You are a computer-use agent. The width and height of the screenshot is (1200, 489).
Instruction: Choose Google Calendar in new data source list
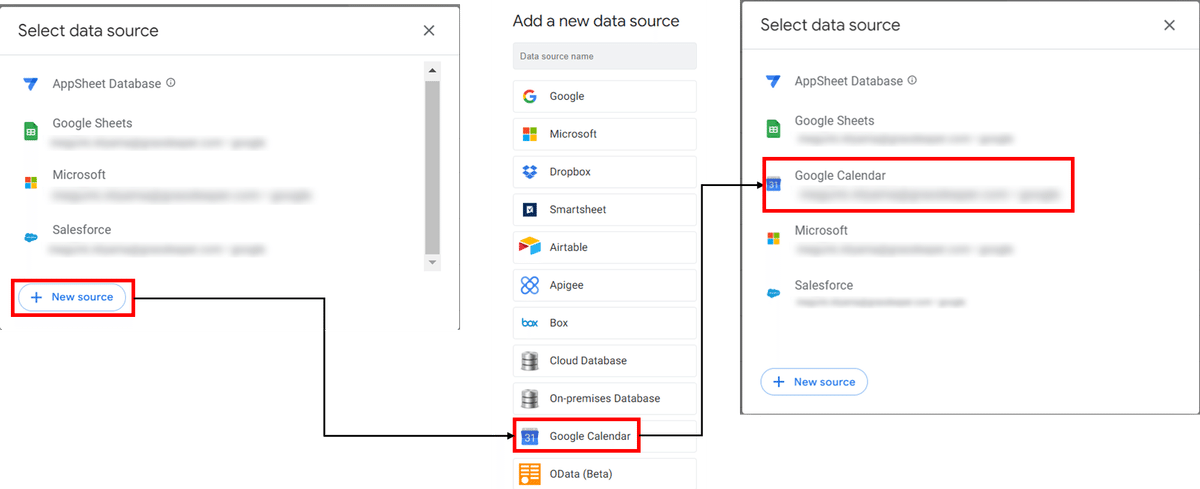tap(605, 436)
